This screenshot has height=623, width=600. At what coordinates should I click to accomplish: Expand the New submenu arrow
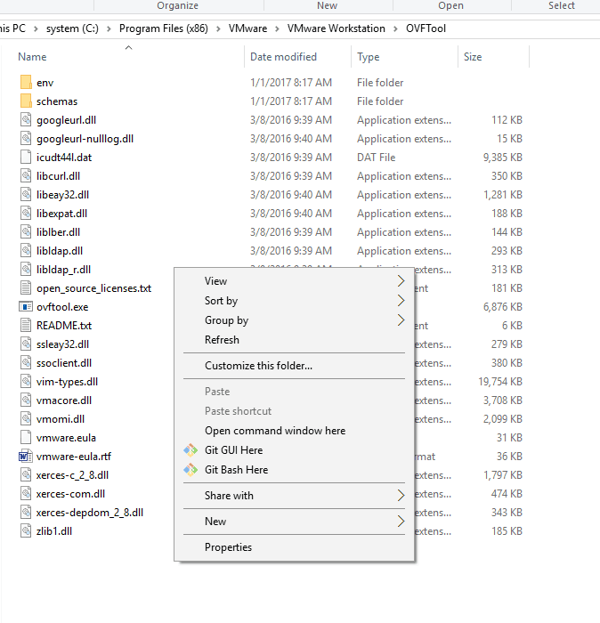coord(401,521)
